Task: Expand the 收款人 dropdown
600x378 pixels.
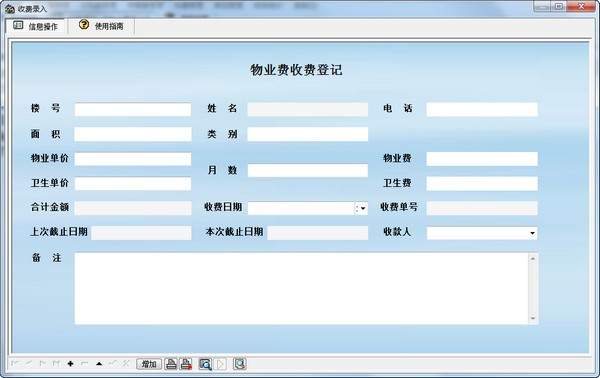Action: pyautogui.click(x=532, y=233)
